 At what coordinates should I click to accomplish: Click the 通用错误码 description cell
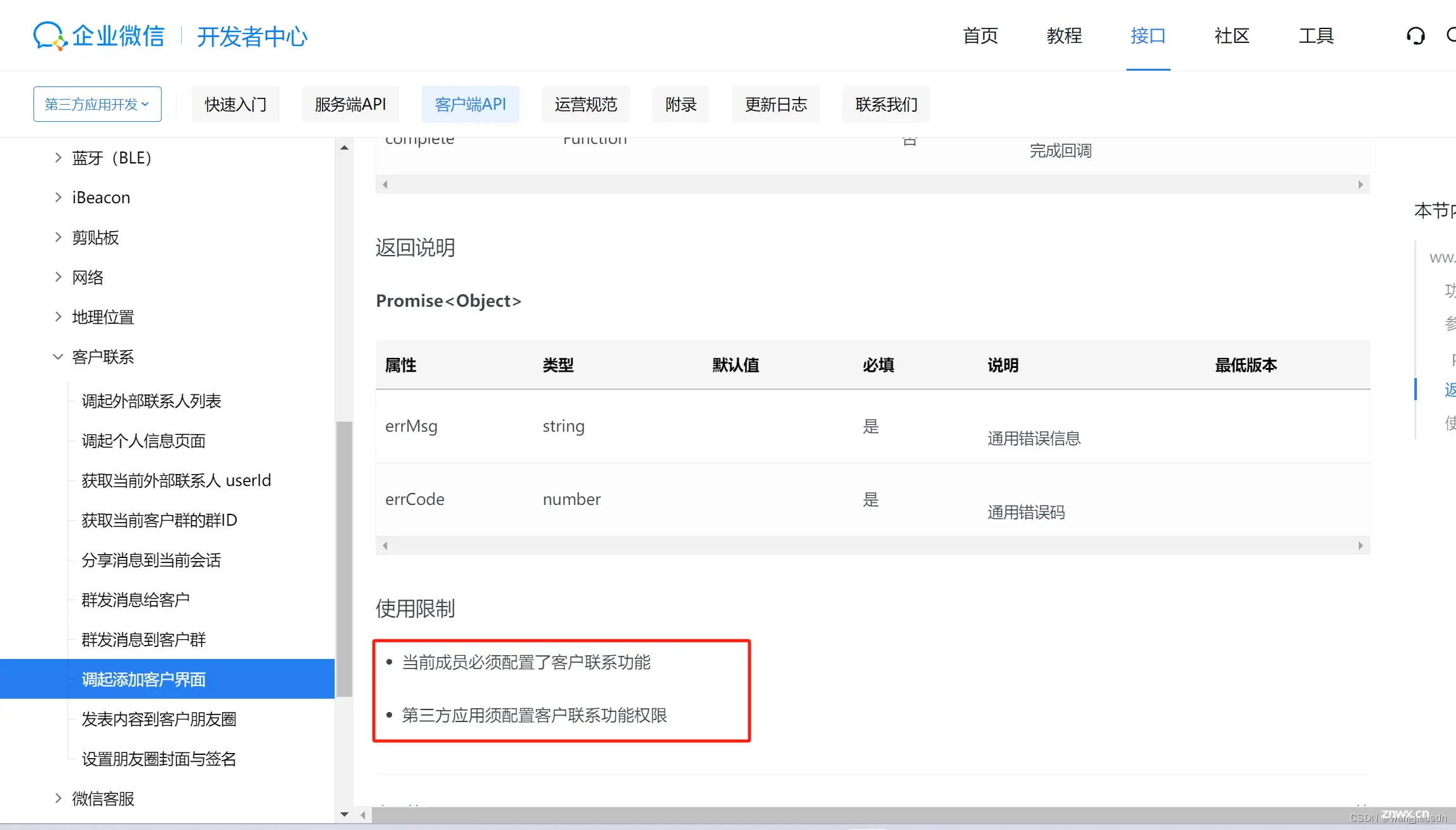pyautogui.click(x=1026, y=513)
